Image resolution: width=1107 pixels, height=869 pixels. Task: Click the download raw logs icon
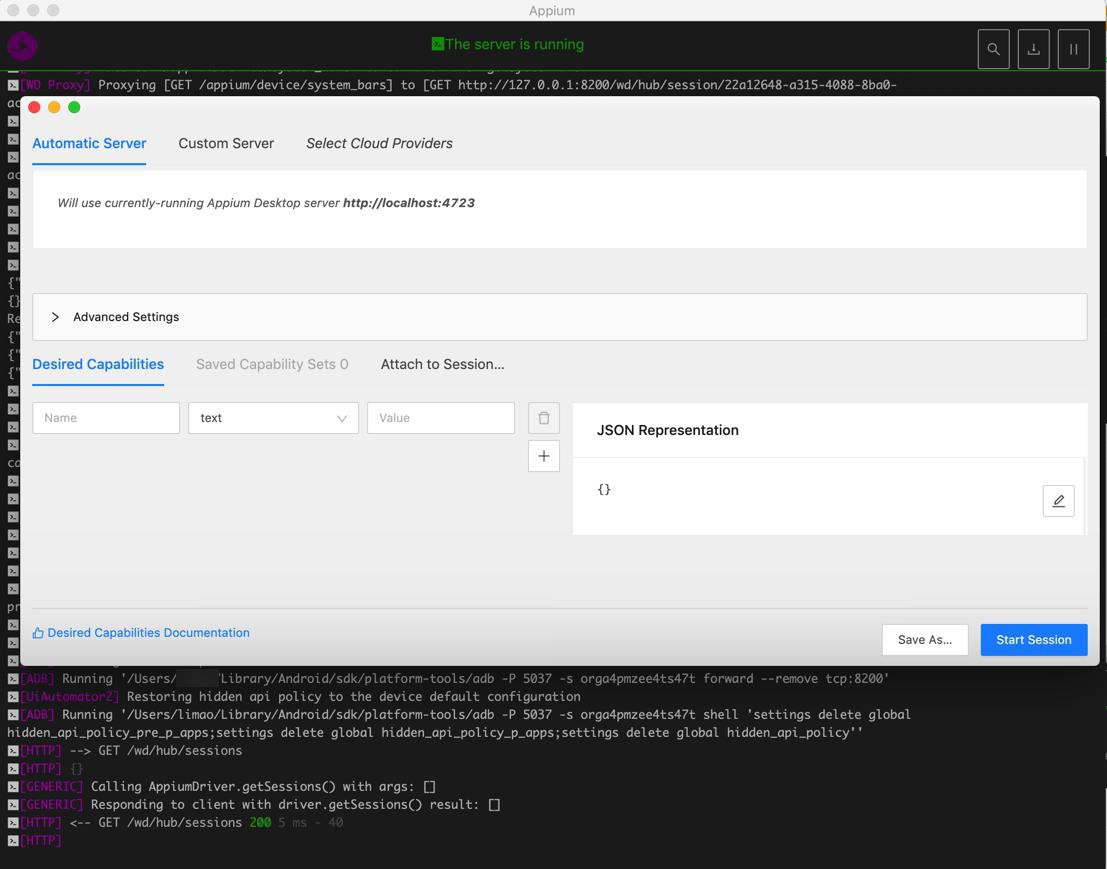click(x=1034, y=49)
